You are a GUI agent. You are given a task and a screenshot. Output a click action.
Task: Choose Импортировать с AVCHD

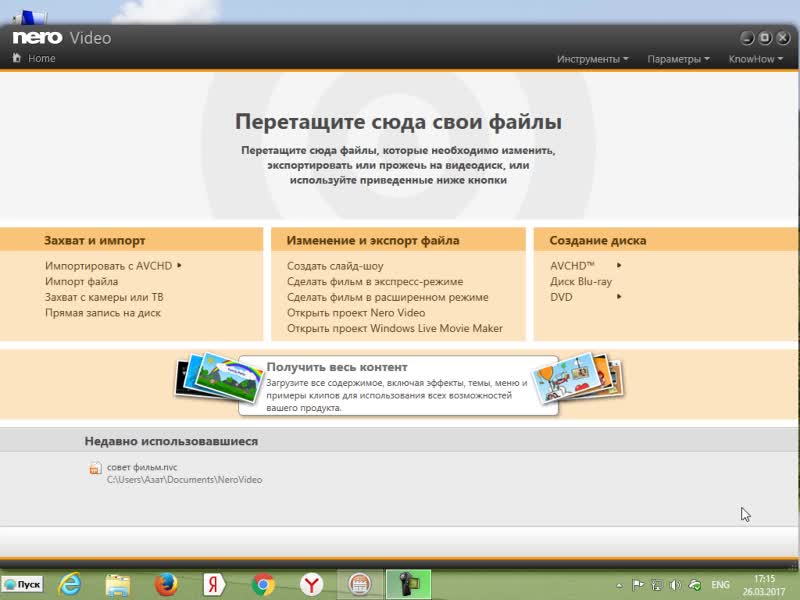point(108,266)
